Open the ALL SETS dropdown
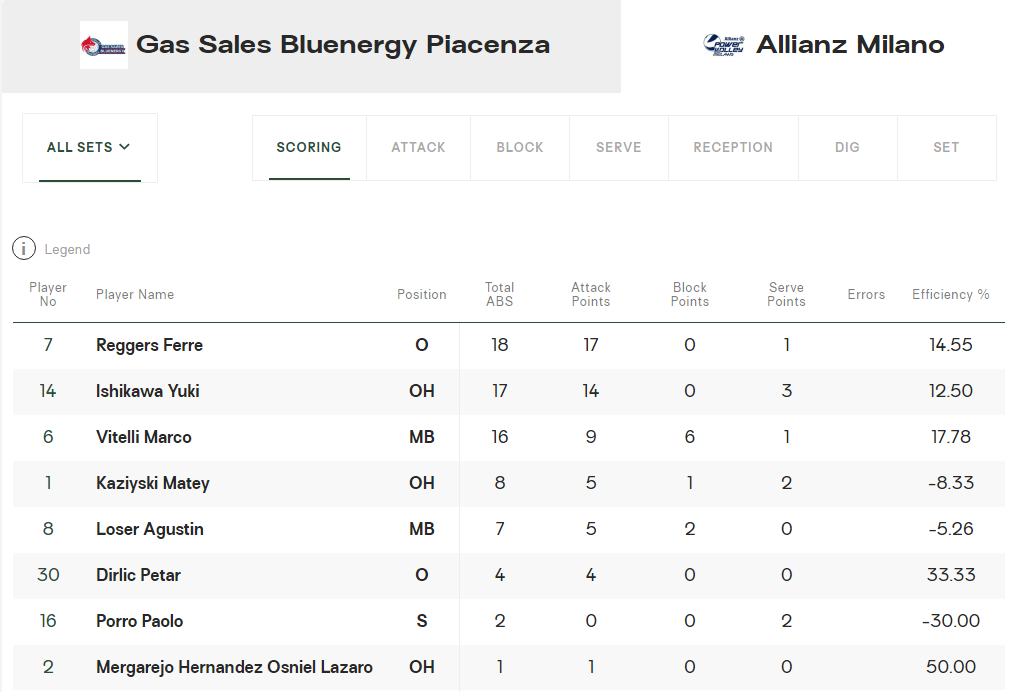The image size is (1012, 692). click(x=90, y=148)
